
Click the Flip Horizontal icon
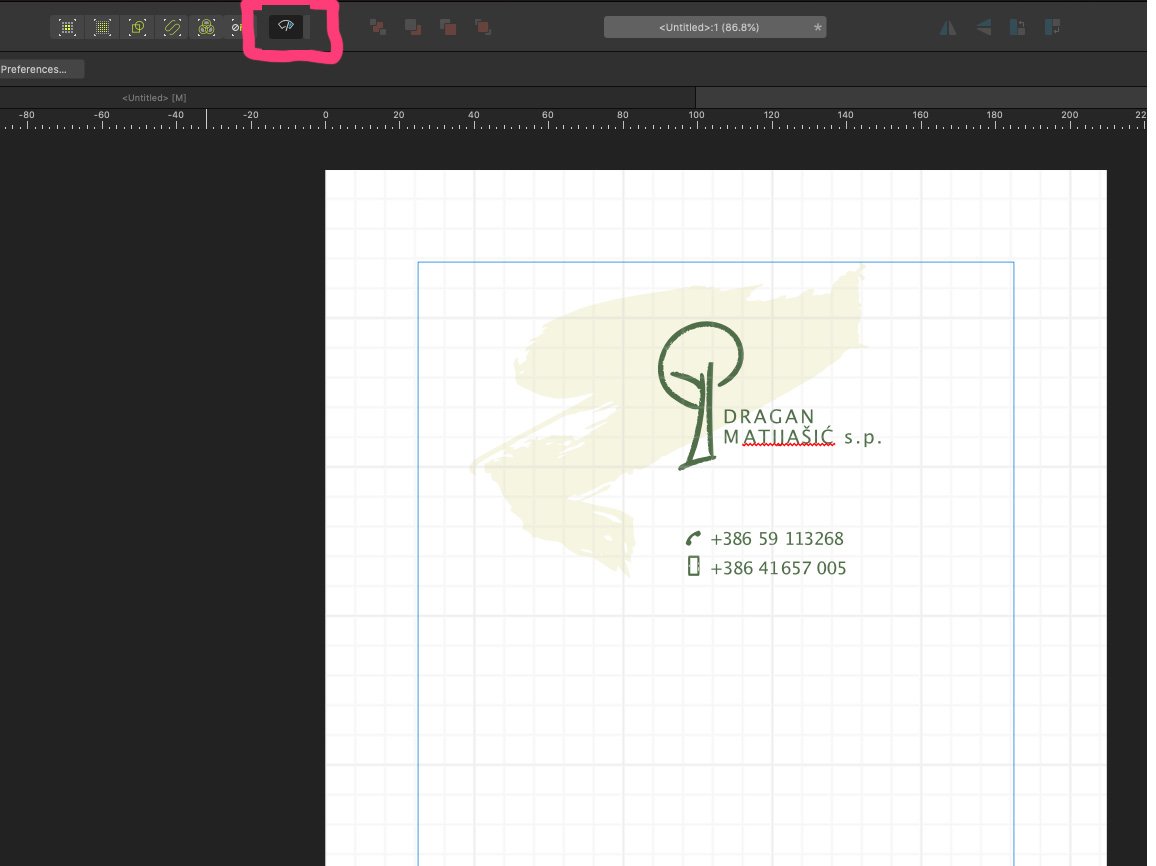pos(948,27)
